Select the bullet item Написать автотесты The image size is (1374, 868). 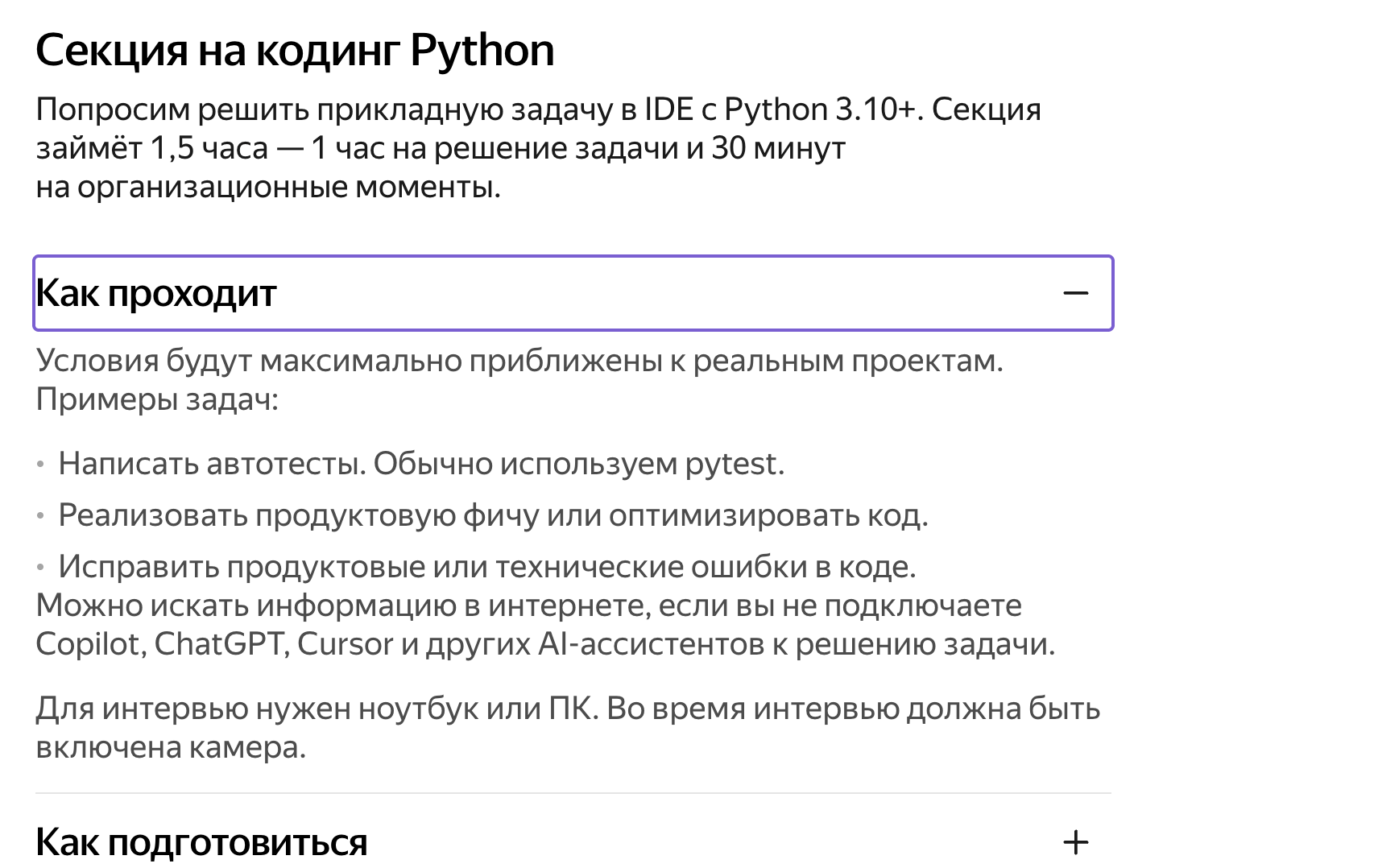point(420,464)
